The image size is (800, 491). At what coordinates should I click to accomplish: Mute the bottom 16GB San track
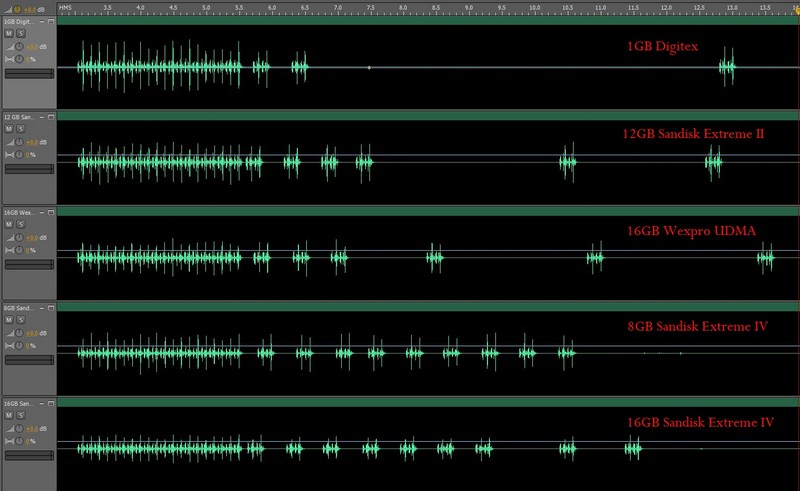click(9, 415)
